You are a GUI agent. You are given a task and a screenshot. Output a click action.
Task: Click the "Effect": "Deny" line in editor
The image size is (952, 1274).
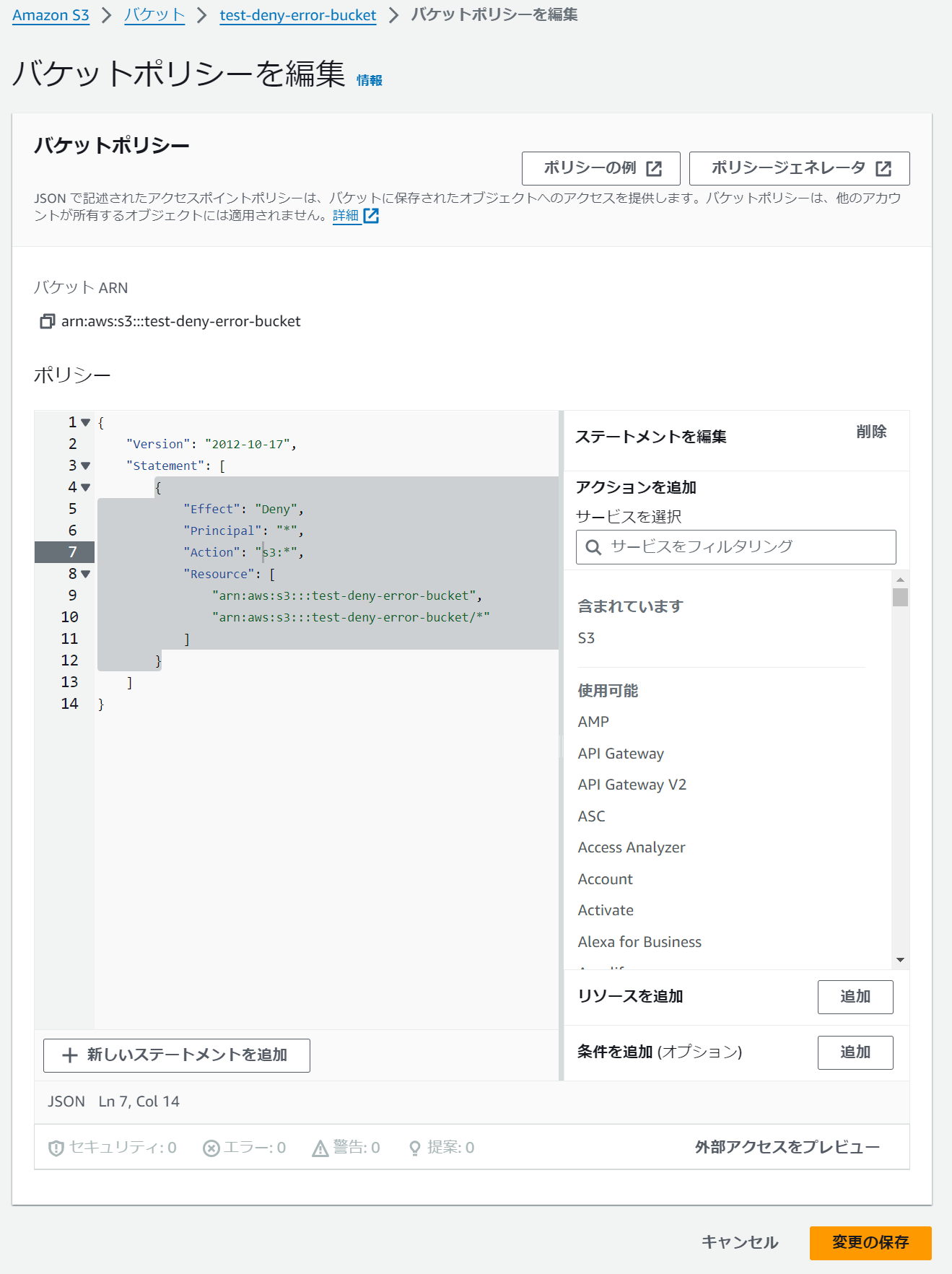point(244,509)
